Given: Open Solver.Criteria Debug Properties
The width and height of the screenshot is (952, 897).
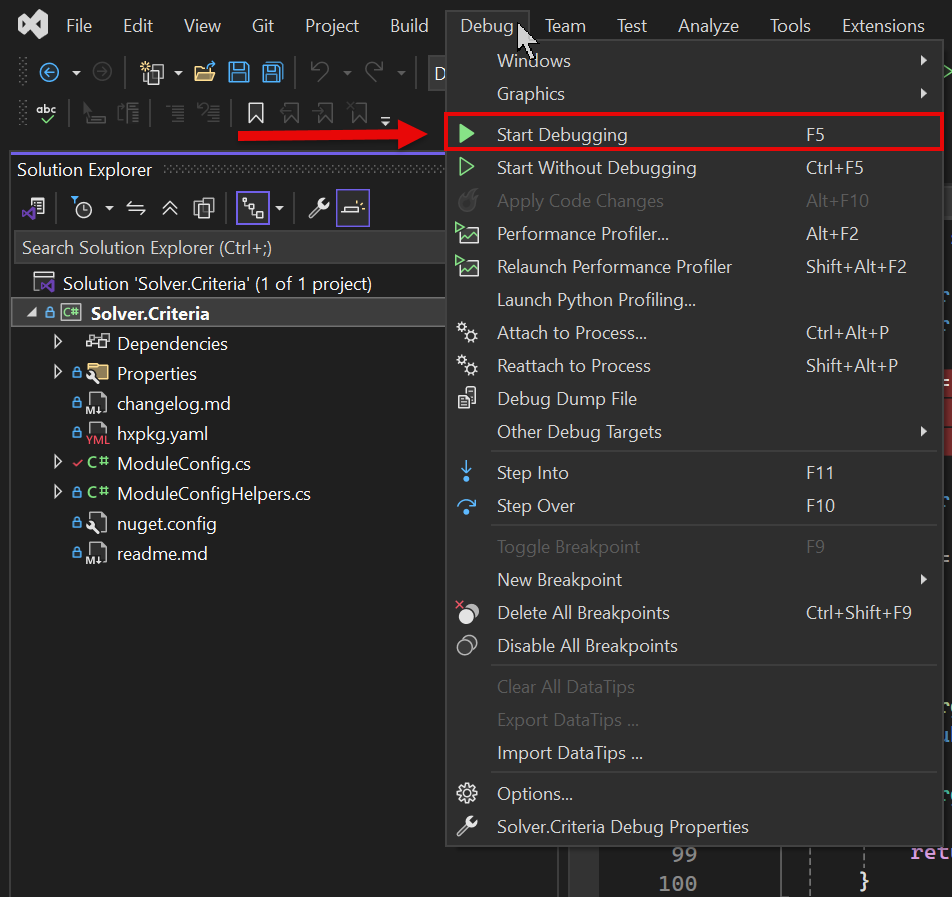Looking at the screenshot, I should pos(693,827).
